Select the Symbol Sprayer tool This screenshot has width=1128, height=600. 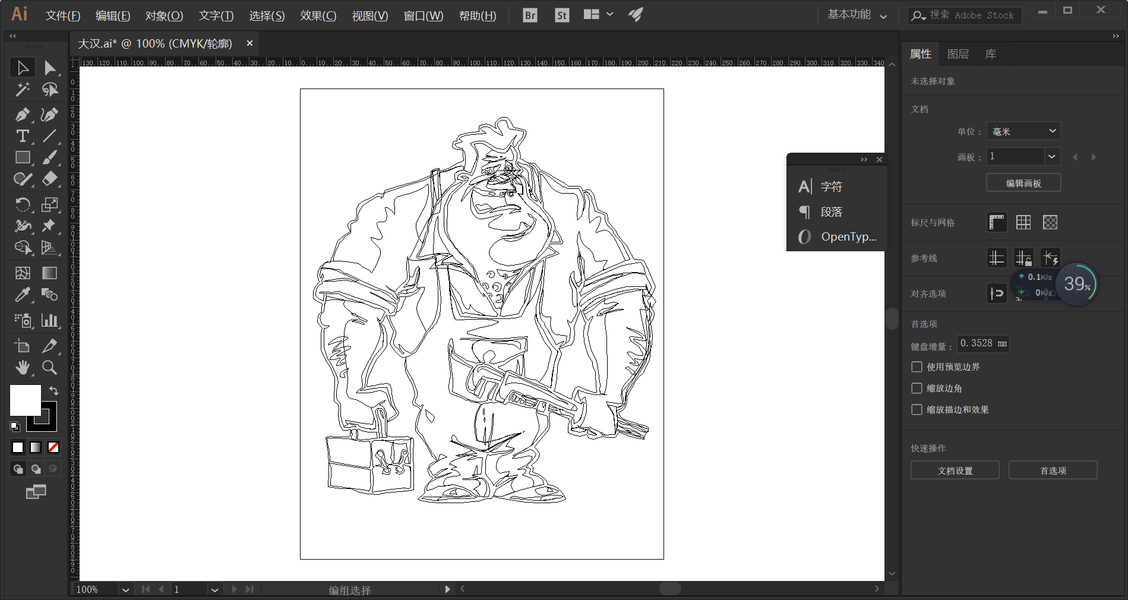coord(22,320)
